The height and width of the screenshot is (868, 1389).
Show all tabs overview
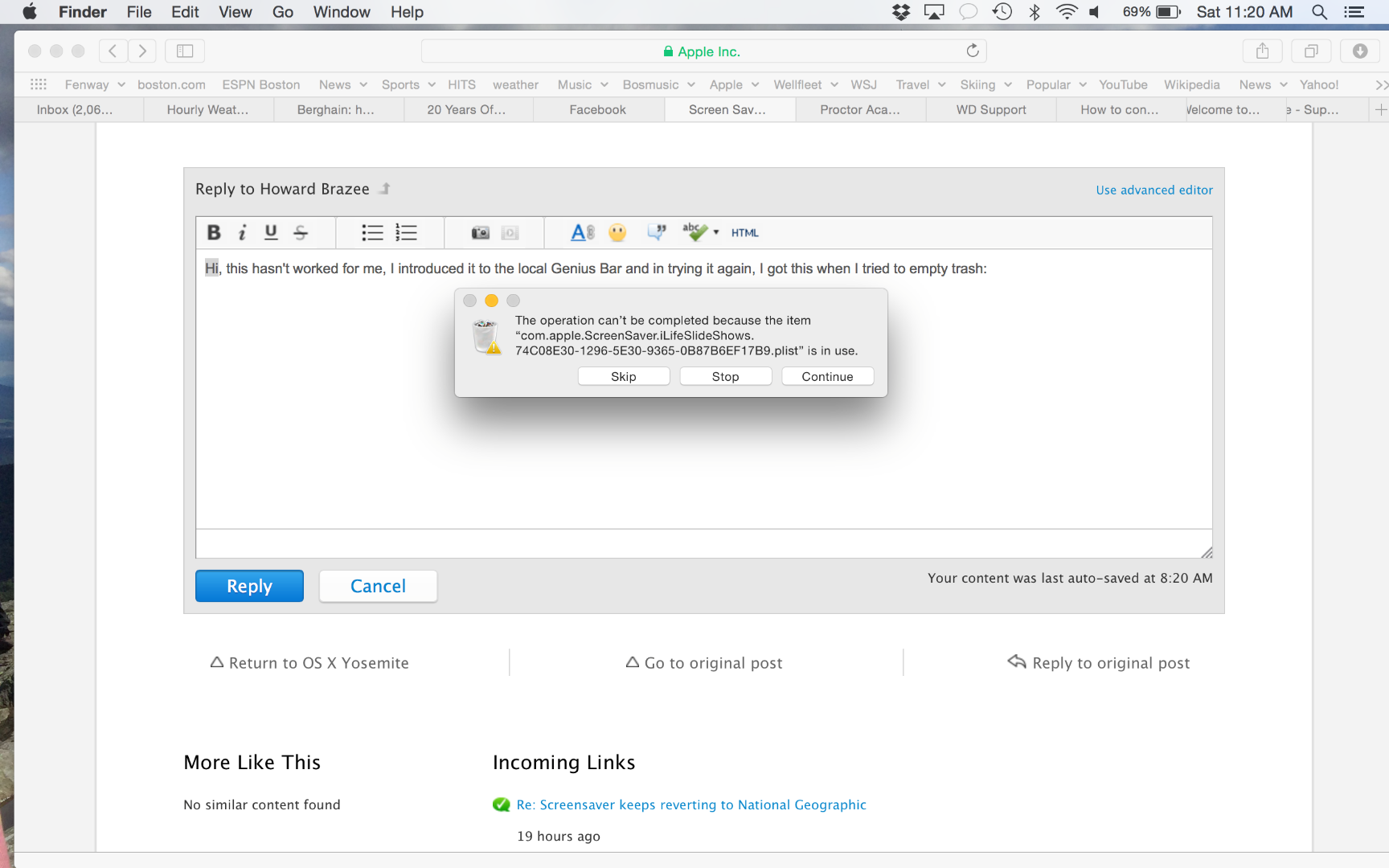coord(1311,51)
